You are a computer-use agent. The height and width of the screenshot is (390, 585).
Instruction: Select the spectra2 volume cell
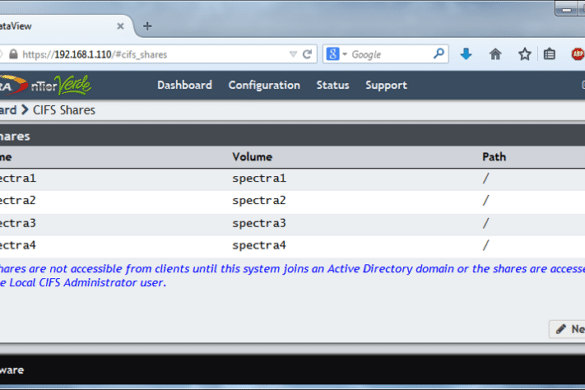click(x=259, y=201)
